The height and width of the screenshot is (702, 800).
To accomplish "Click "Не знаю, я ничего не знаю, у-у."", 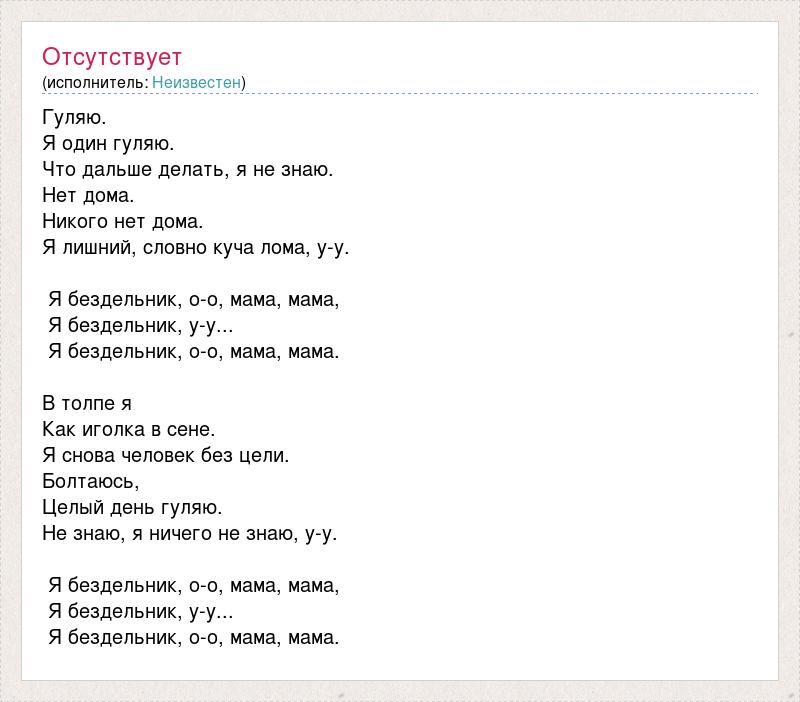I will (190, 533).
